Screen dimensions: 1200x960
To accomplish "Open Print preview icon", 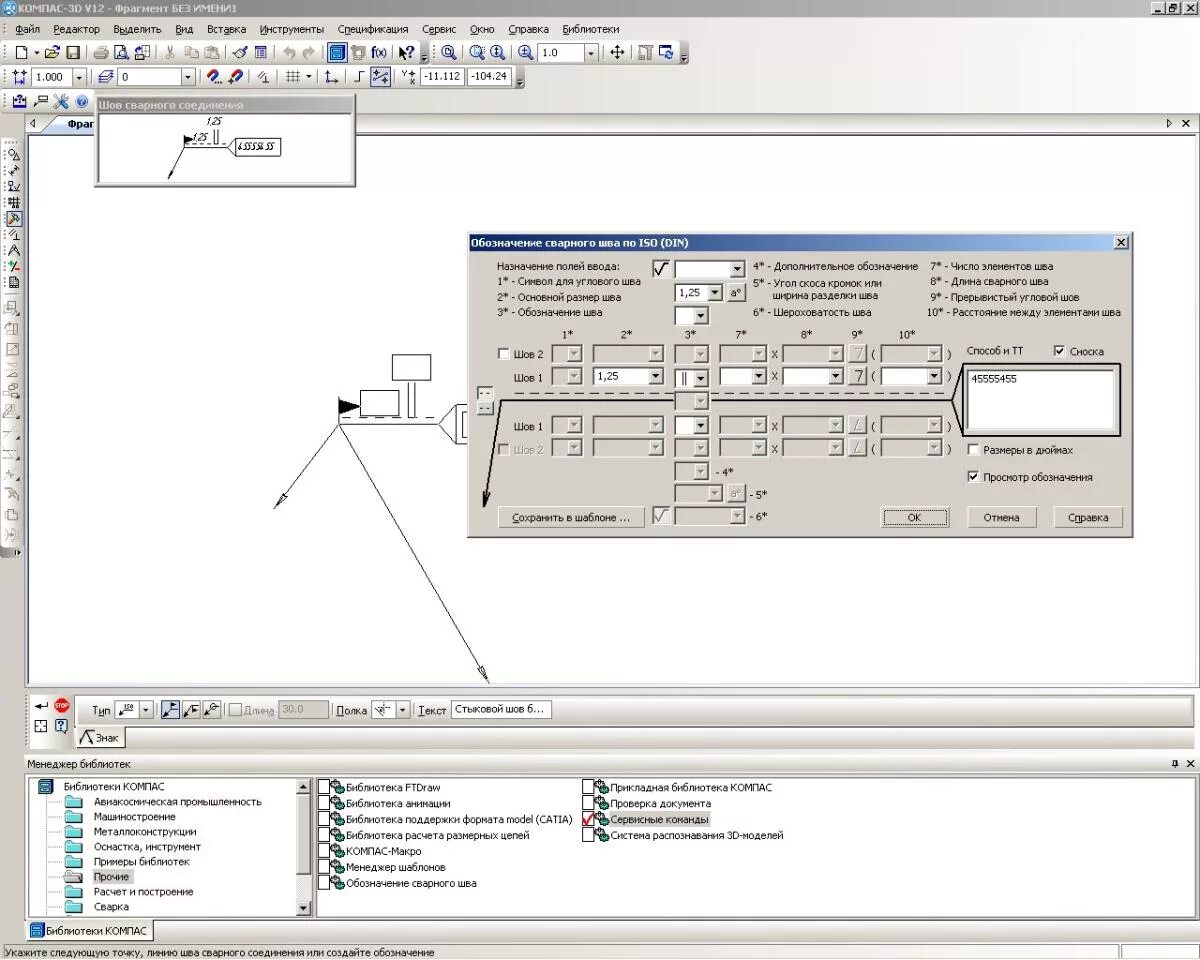I will click(121, 53).
